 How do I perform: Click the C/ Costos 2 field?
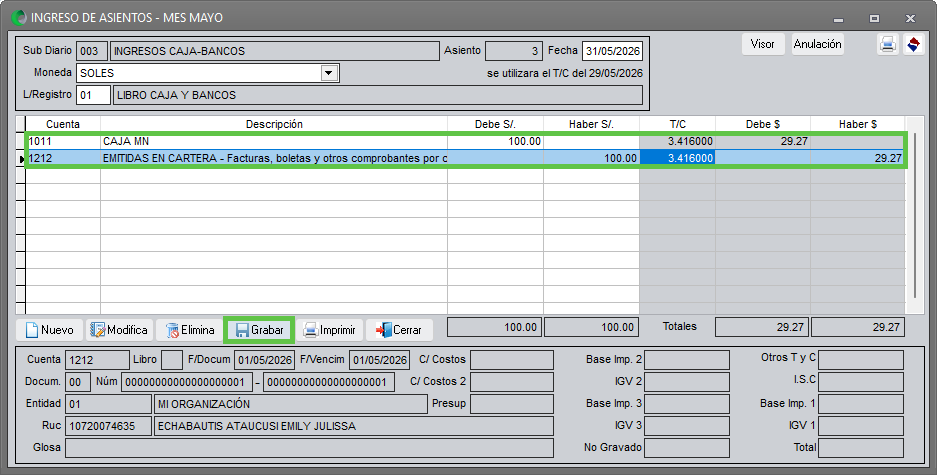[512, 382]
